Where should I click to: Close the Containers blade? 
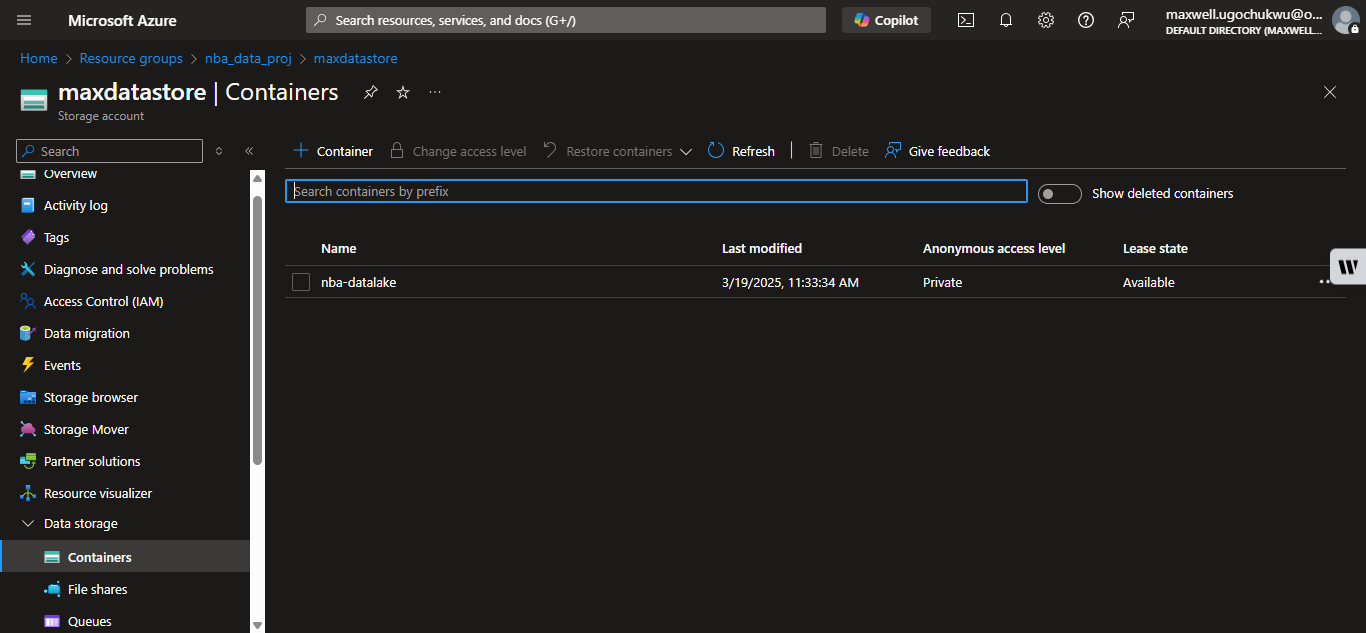pos(1330,92)
